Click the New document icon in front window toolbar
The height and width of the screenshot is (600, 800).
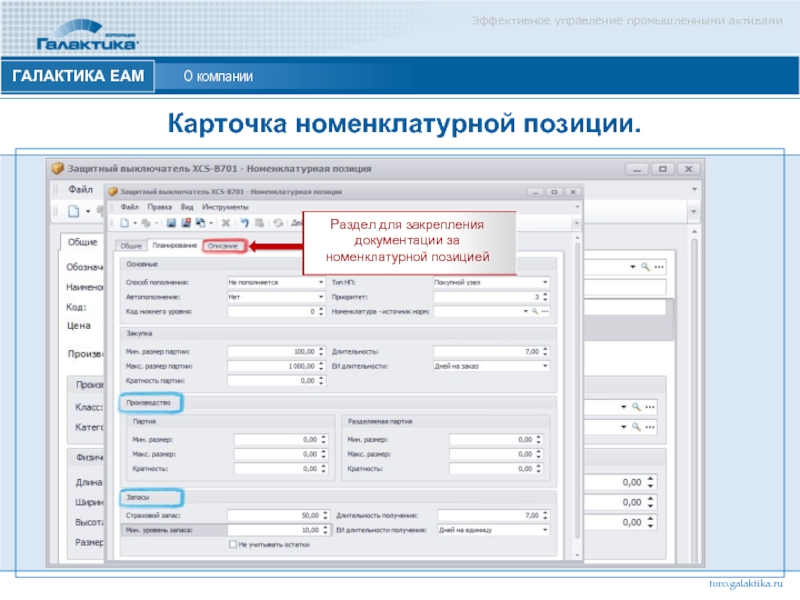(125, 223)
